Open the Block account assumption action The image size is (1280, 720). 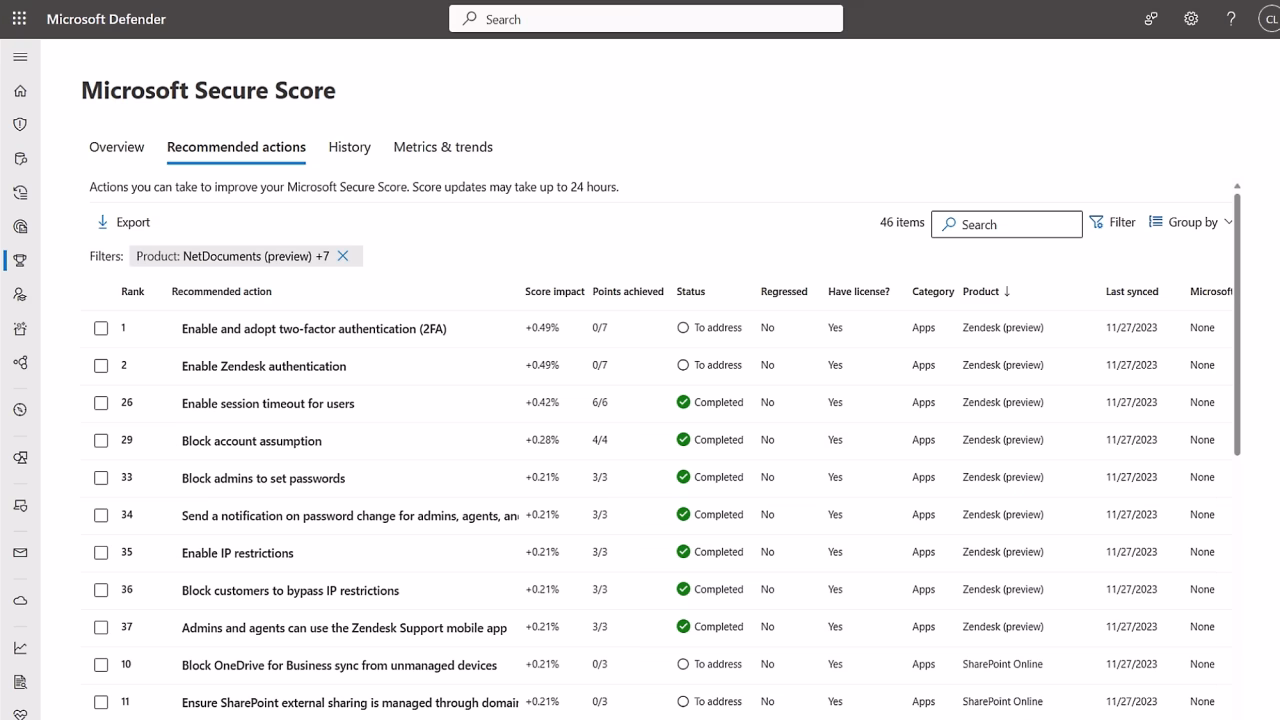tap(252, 441)
